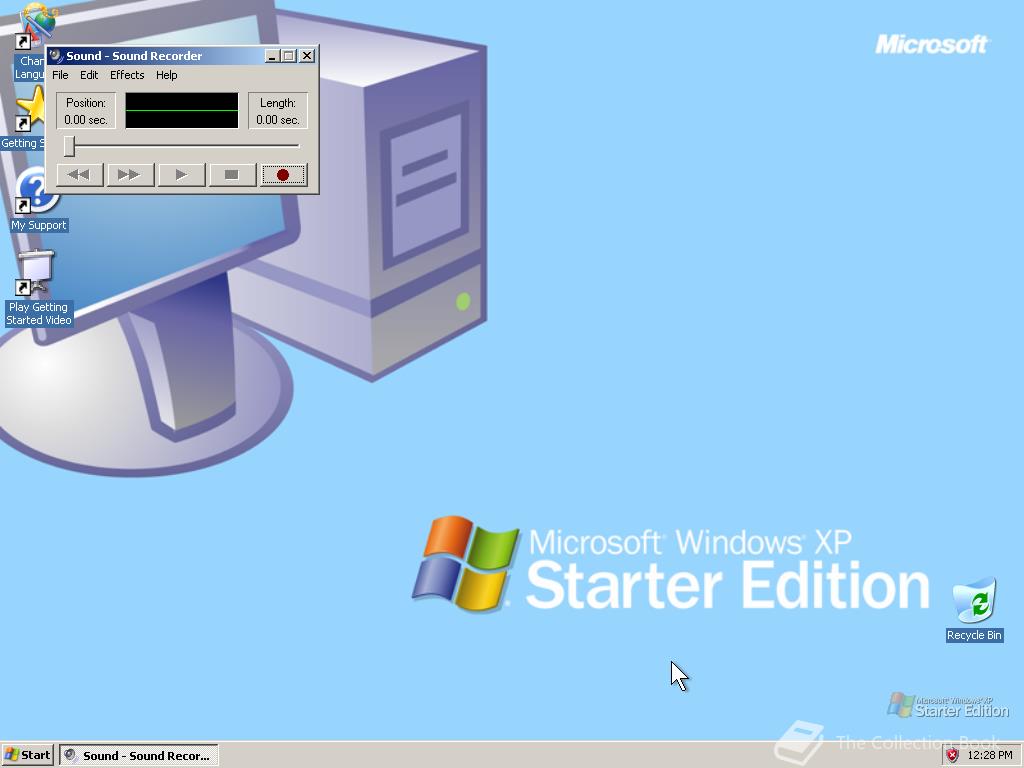Click the Length 0.00 sec. readout
Image resolution: width=1024 pixels, height=768 pixels.
coord(278,111)
